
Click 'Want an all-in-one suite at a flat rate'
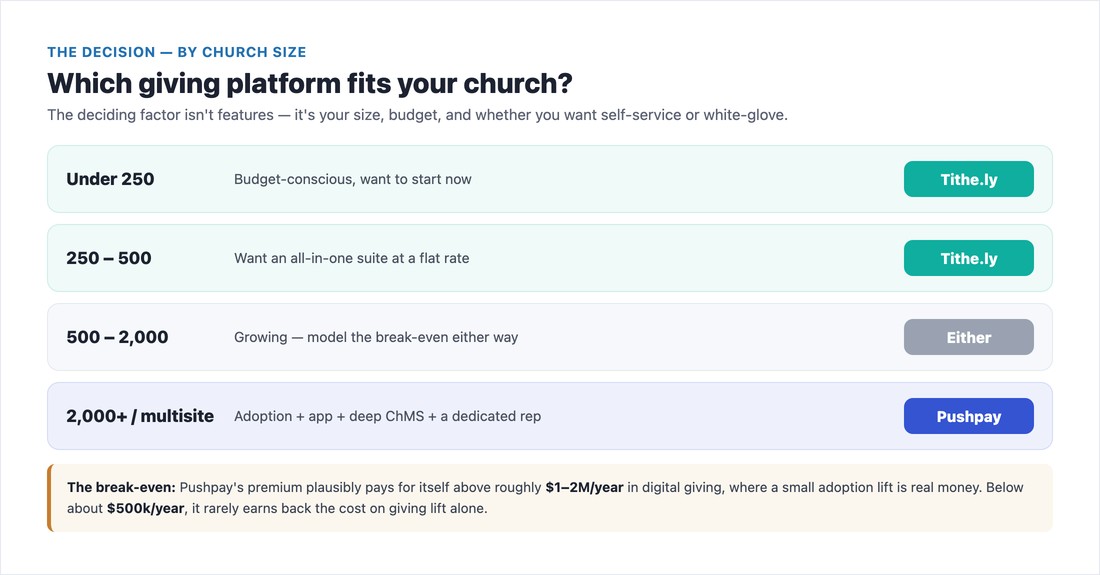pyautogui.click(x=351, y=258)
